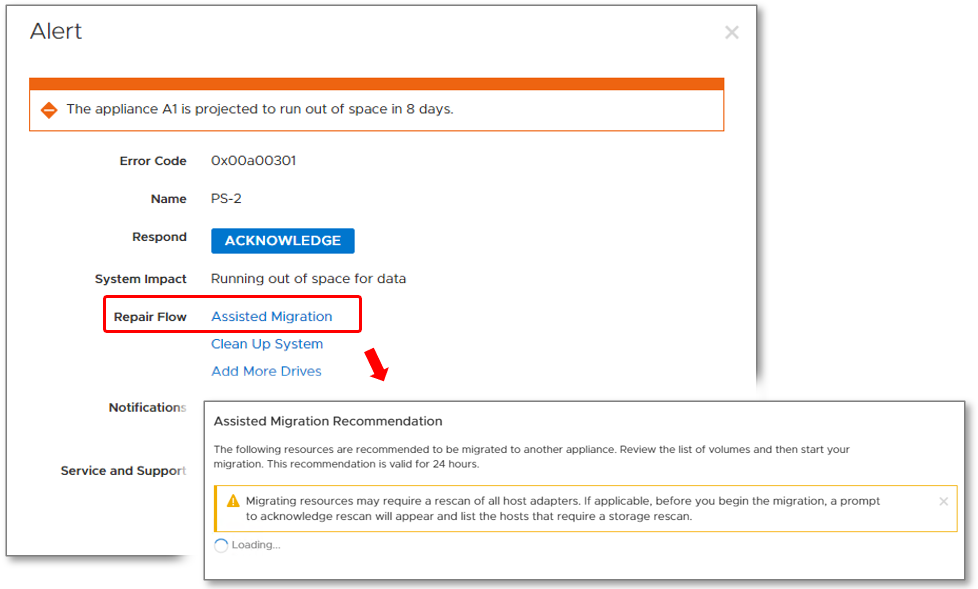This screenshot has height=589, width=978.
Task: Click the Running out of space text
Action: (x=308, y=278)
